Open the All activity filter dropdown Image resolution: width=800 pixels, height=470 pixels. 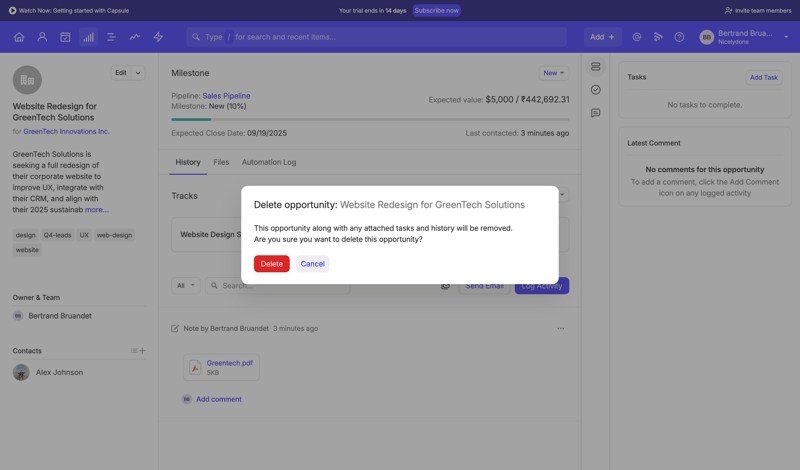click(x=186, y=286)
